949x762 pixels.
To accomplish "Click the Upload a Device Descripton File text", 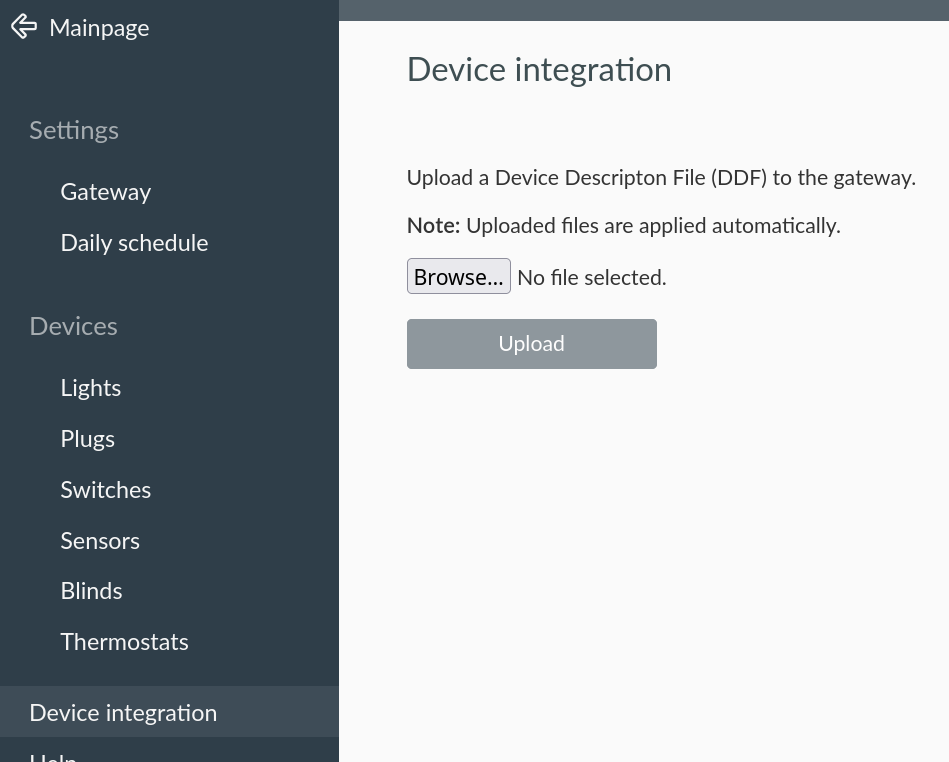I will click(x=662, y=177).
